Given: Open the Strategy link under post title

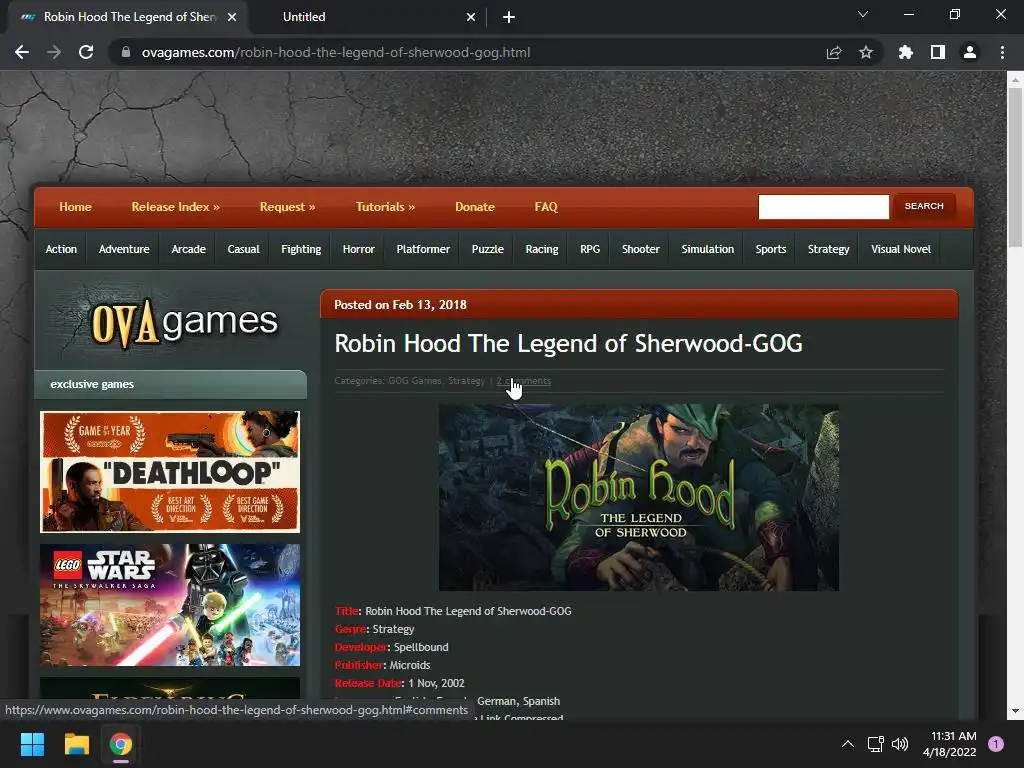Looking at the screenshot, I should [466, 381].
